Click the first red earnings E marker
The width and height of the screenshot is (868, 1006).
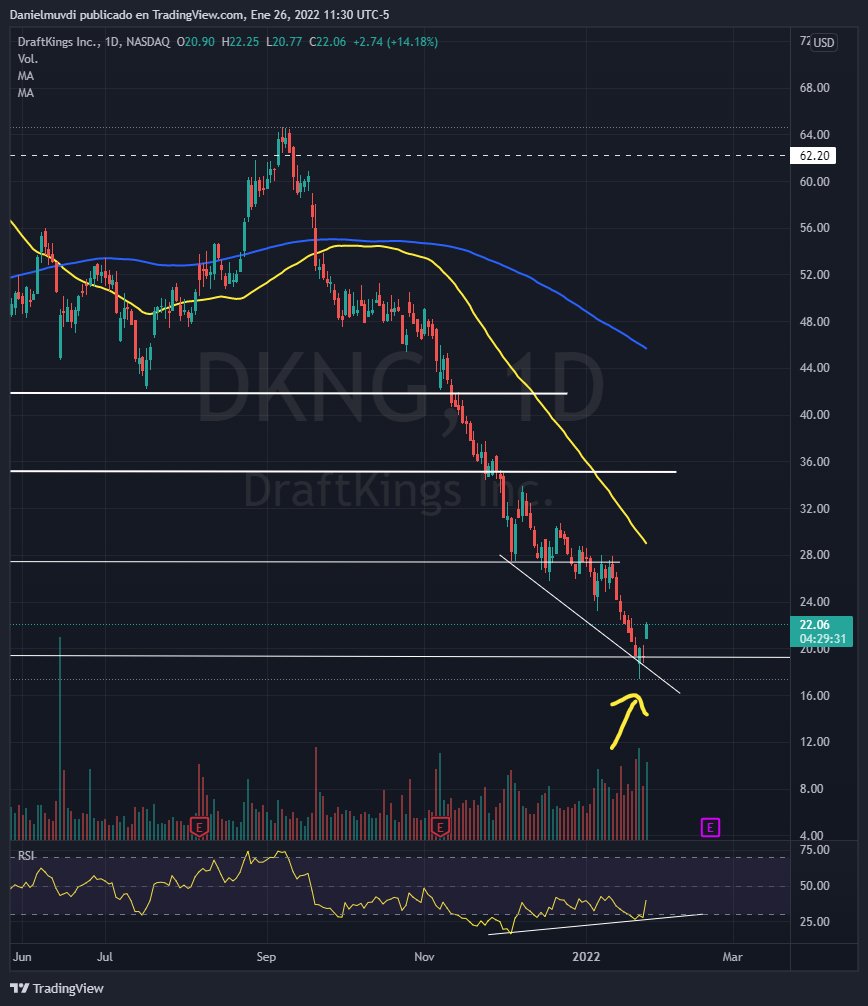tap(200, 826)
